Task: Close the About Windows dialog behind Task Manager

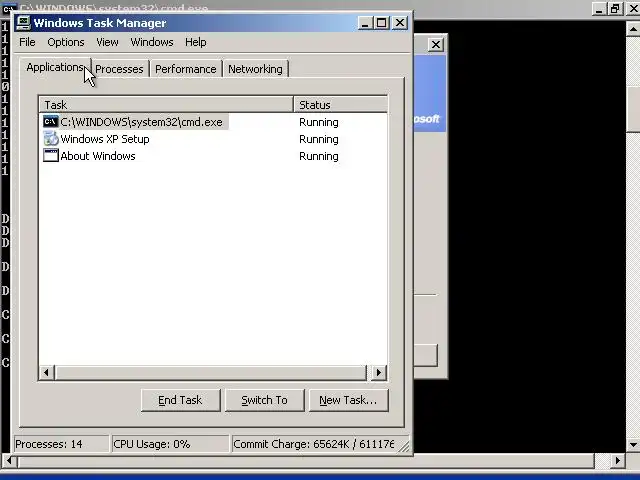Action: [x=436, y=44]
